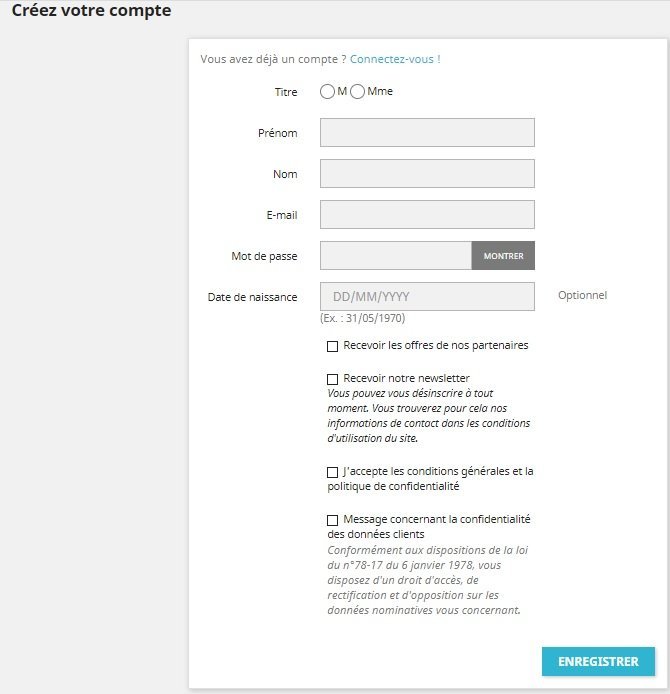670x694 pixels.
Task: Check the customer data confidentiality checkbox
Action: click(x=333, y=520)
